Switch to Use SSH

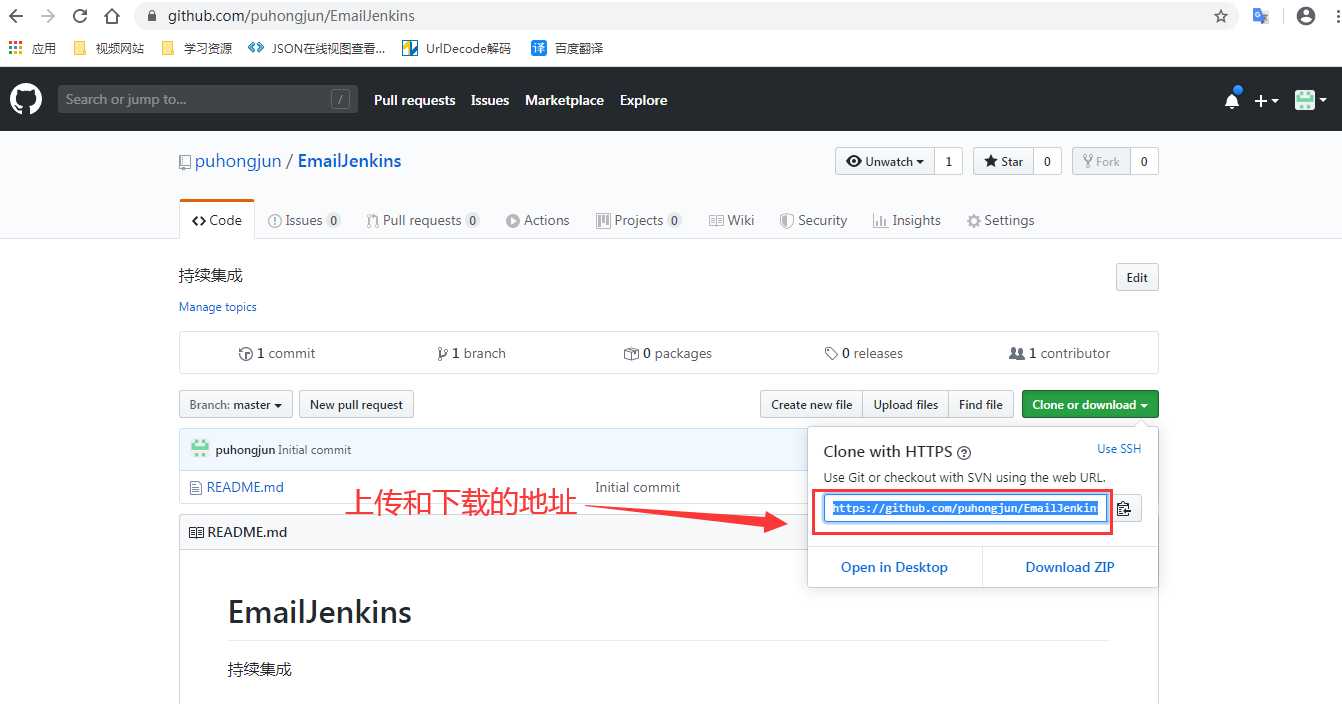[x=1119, y=449]
